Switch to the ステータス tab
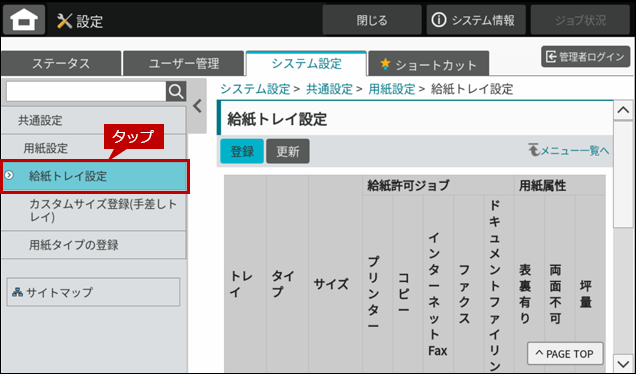 (61, 63)
